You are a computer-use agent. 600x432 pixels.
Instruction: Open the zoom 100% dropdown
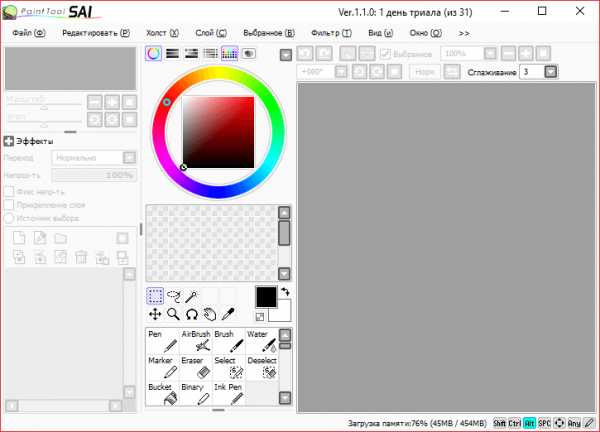coord(490,54)
